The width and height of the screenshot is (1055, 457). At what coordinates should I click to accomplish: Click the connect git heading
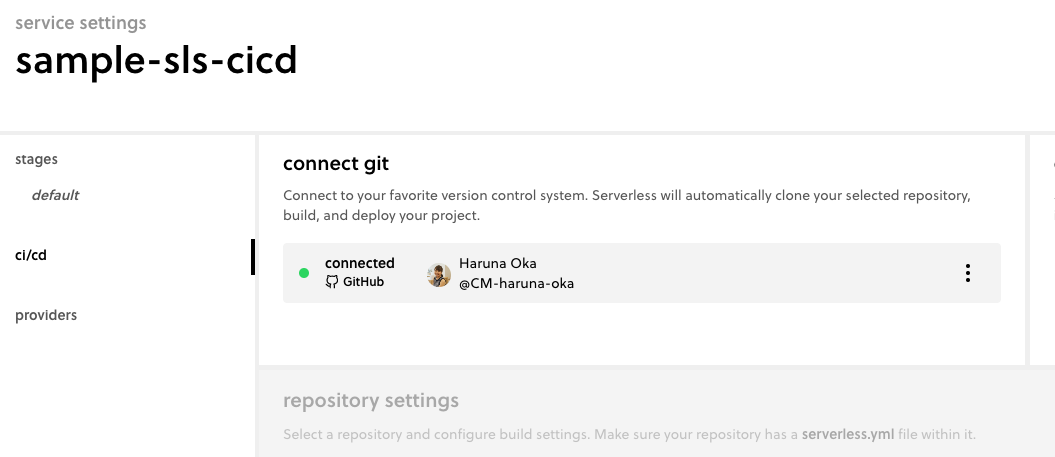tap(336, 163)
